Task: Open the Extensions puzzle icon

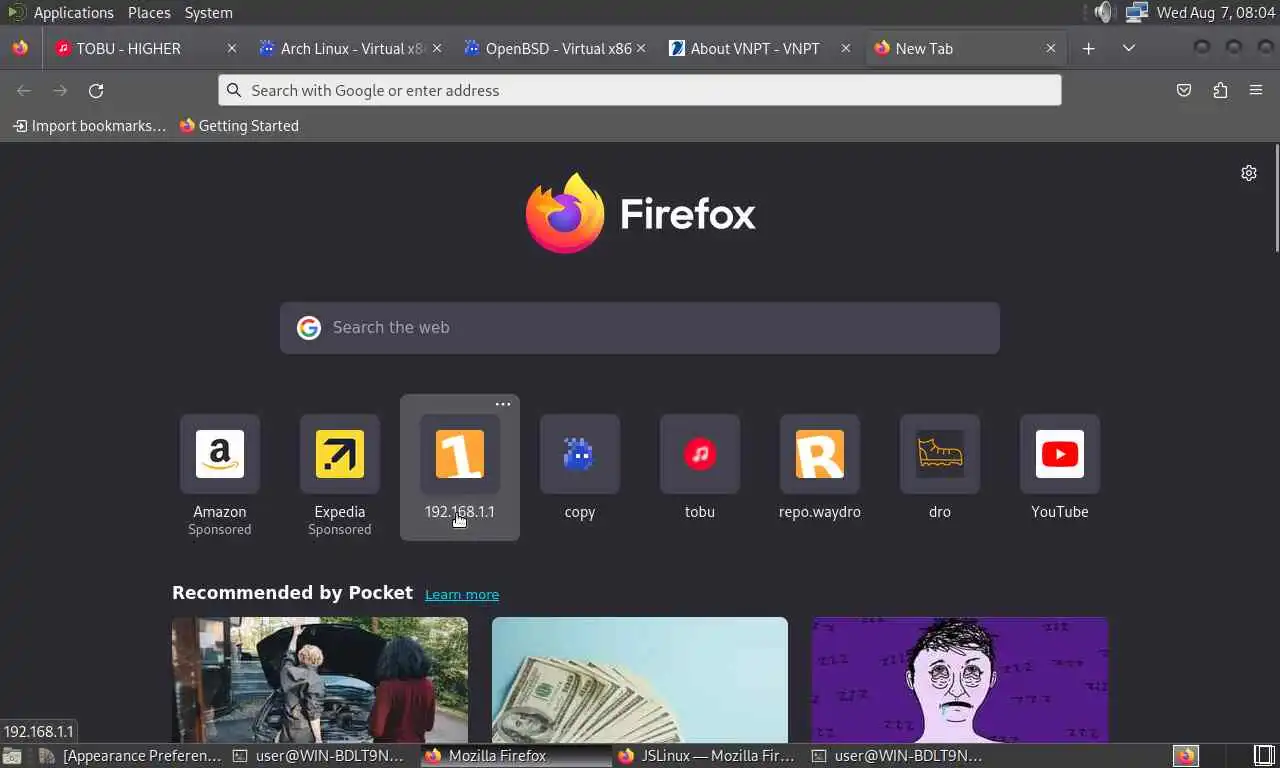Action: [x=1220, y=90]
